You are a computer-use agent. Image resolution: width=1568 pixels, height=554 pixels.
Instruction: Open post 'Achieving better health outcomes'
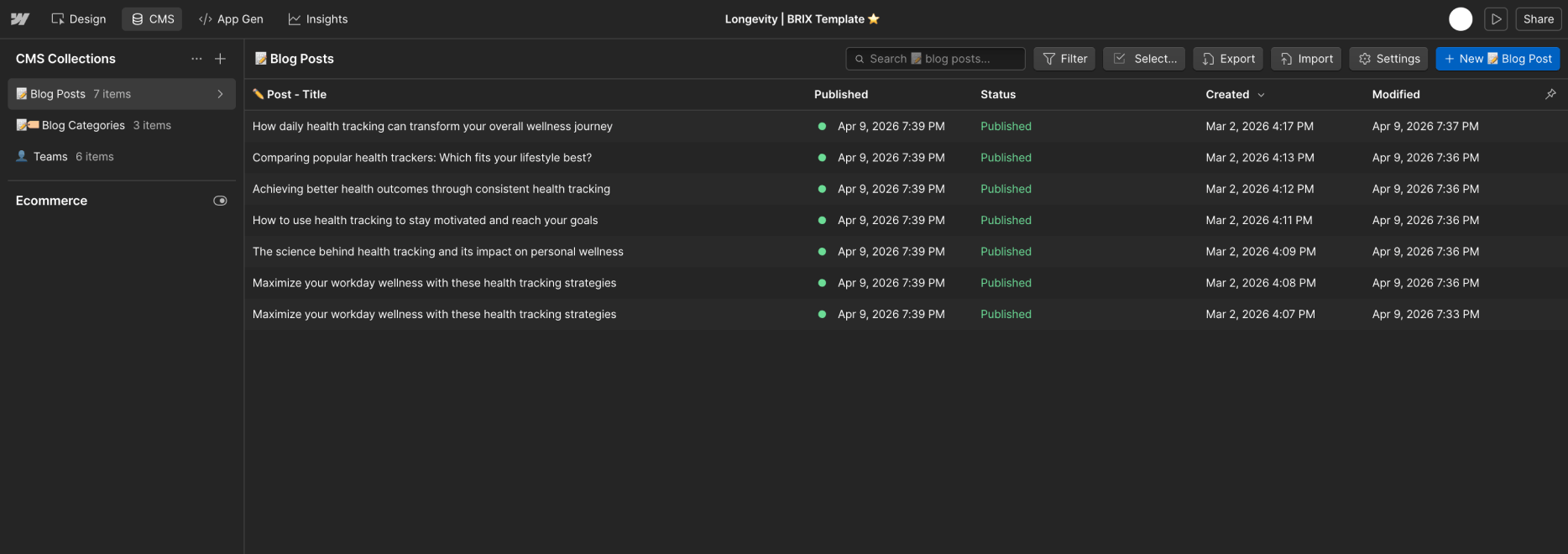tap(431, 189)
